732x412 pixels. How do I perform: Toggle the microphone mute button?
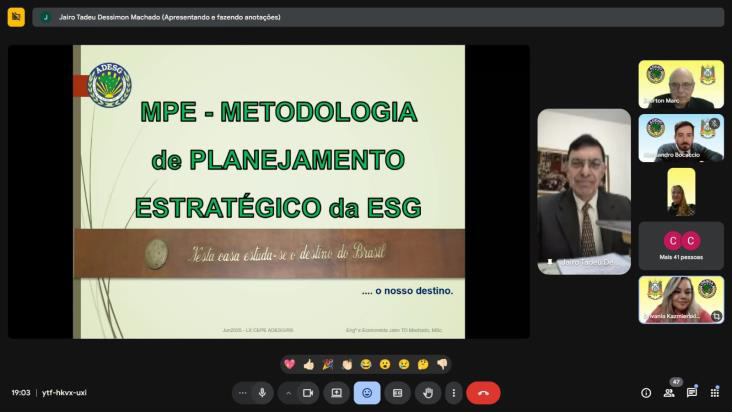[x=262, y=393]
